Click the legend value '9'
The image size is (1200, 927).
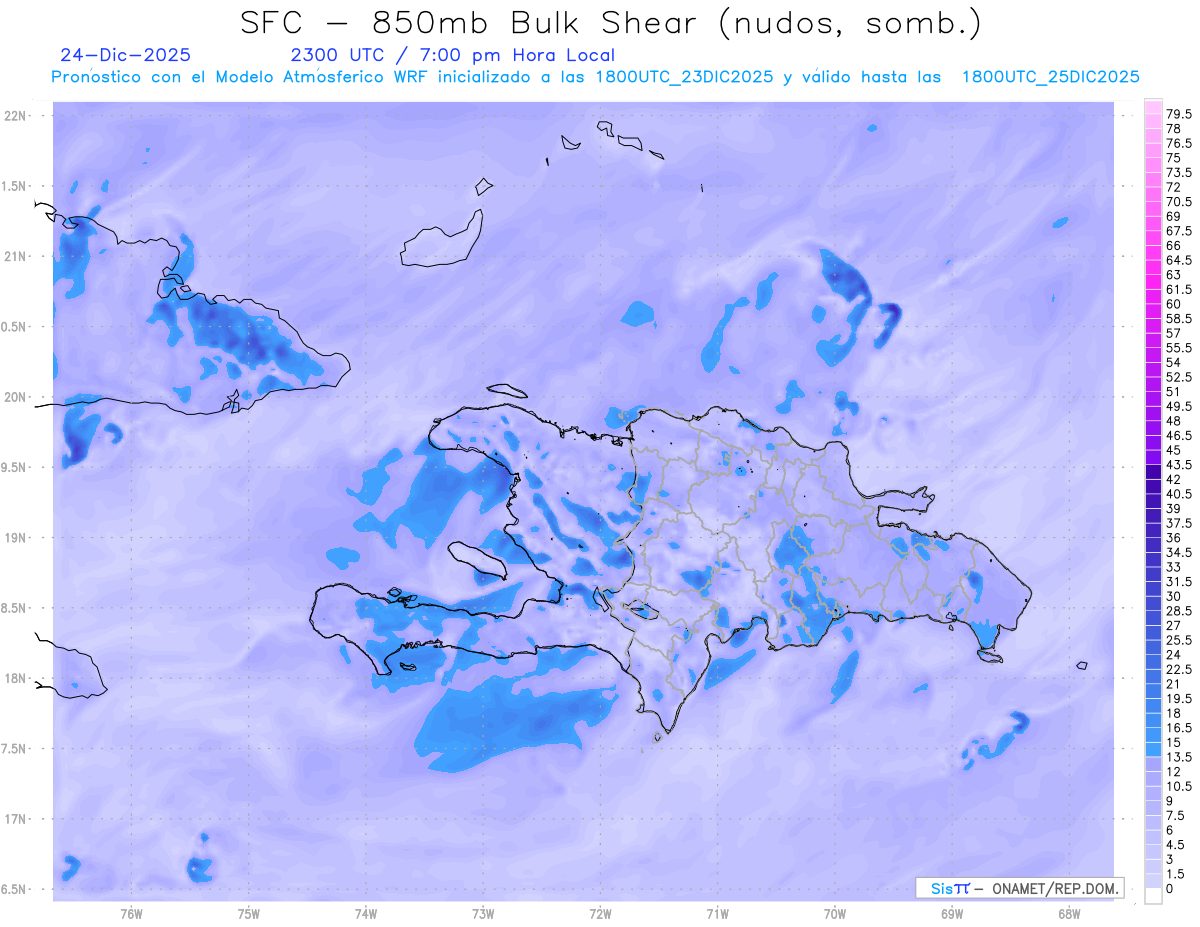(x=1170, y=802)
